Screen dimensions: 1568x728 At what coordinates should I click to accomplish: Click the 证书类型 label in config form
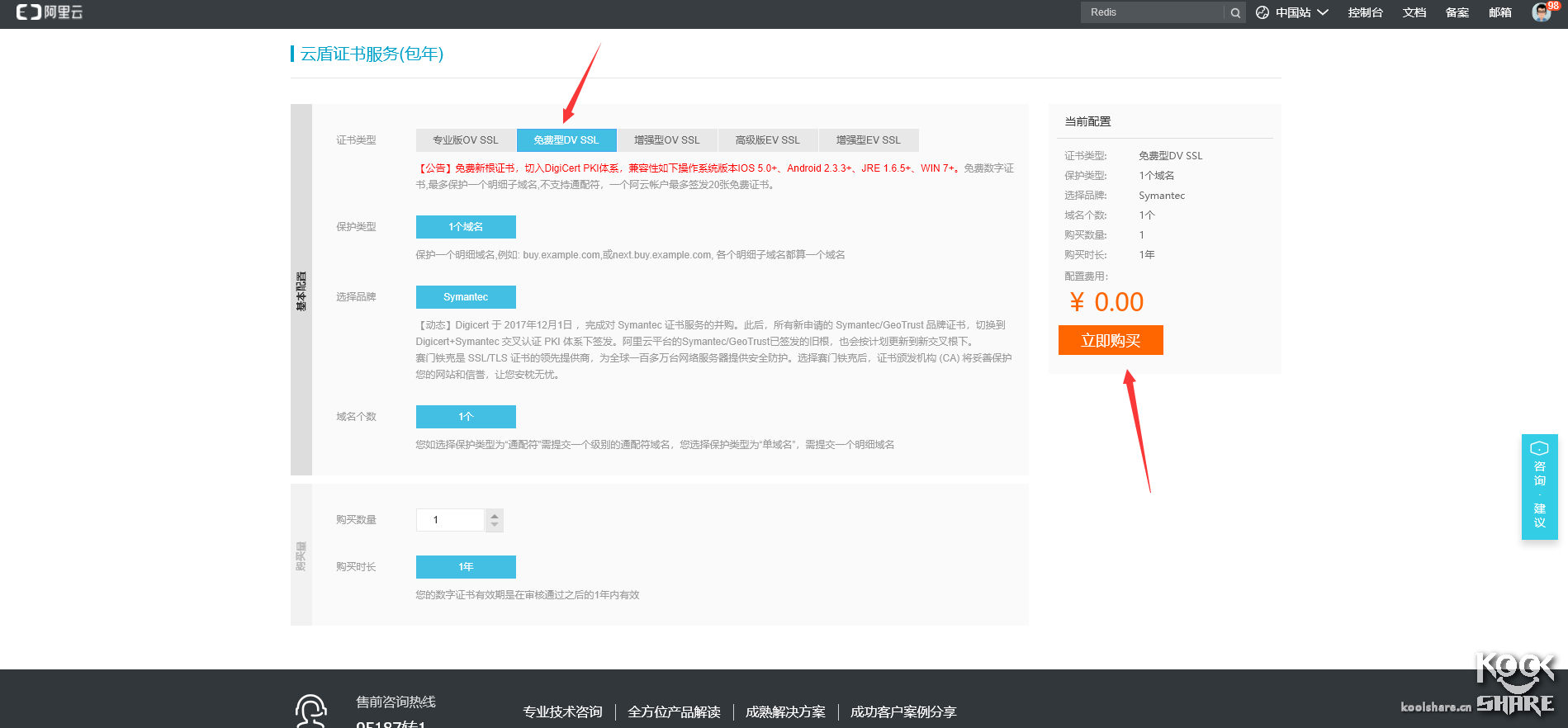(356, 140)
